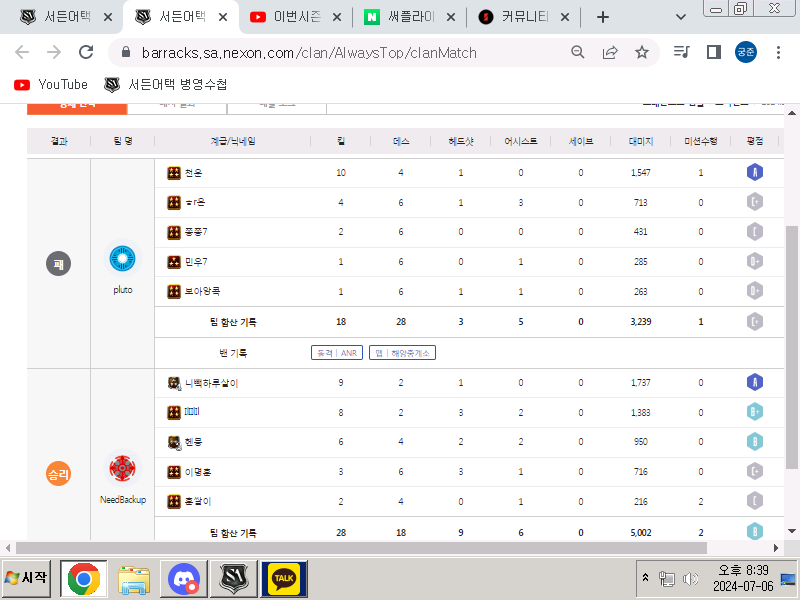
Task: Bookmark this page with the star icon
Action: point(642,52)
